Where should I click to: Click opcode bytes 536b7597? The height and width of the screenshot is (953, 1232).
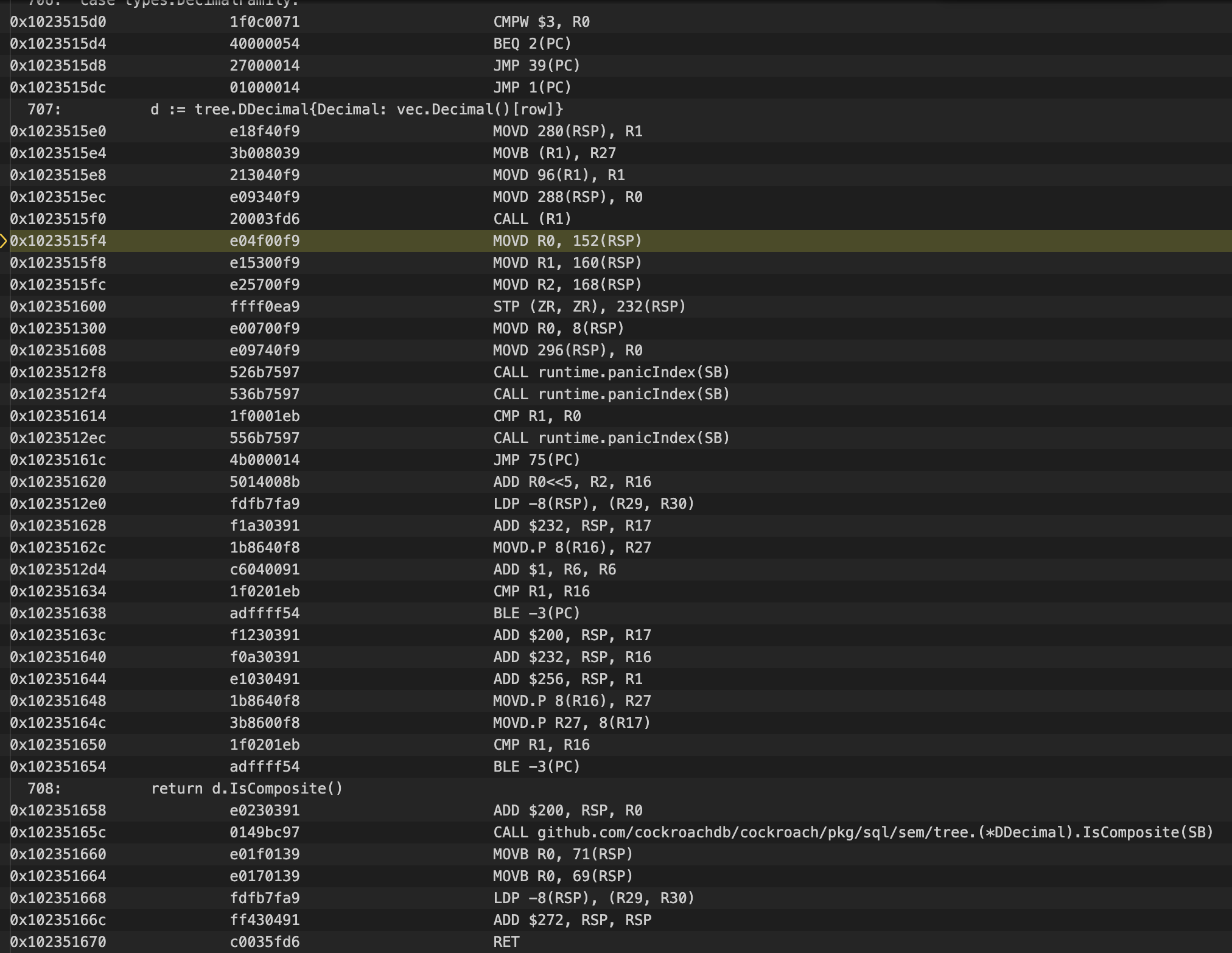pyautogui.click(x=264, y=394)
